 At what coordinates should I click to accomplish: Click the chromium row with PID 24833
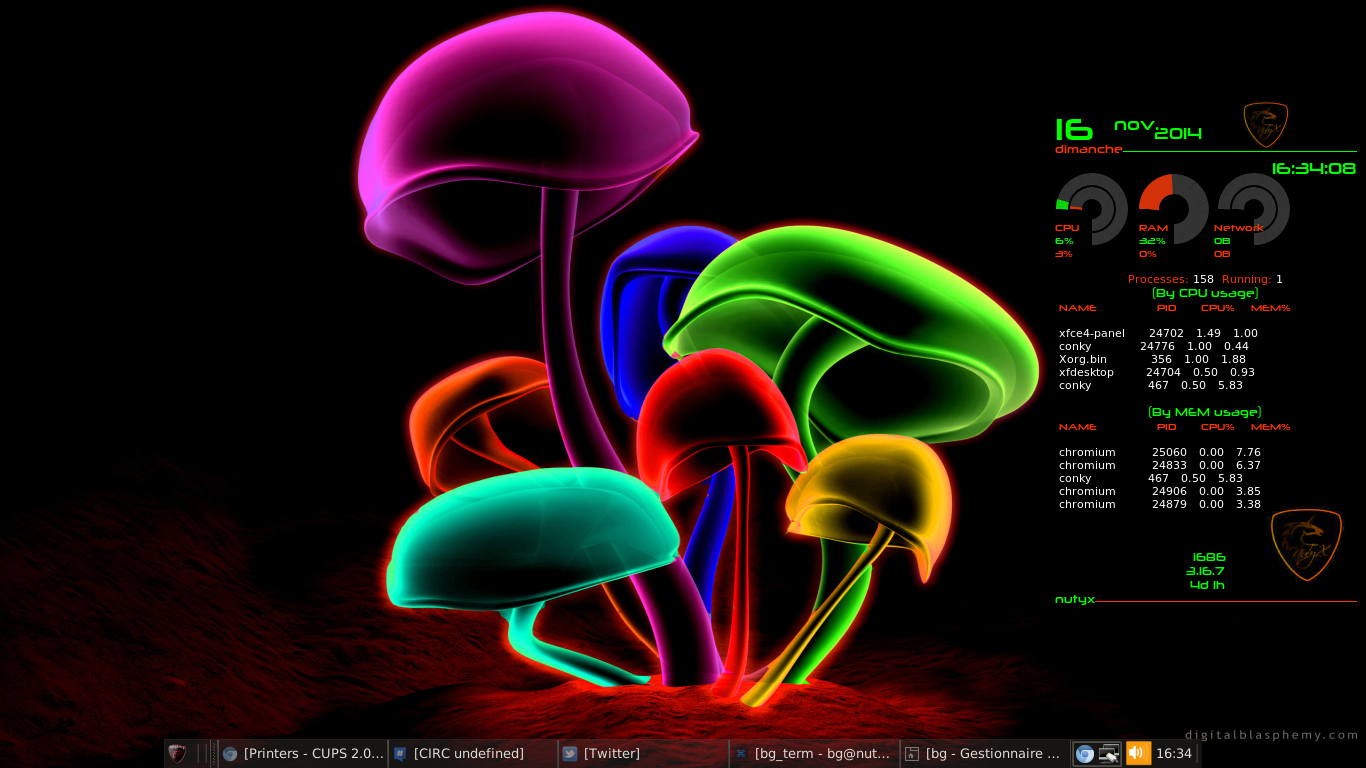point(1160,465)
